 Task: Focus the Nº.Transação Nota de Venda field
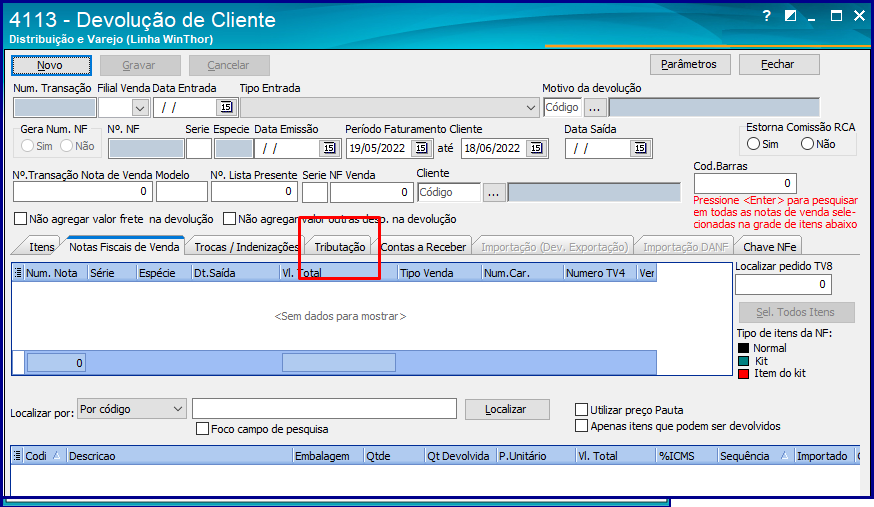point(82,192)
